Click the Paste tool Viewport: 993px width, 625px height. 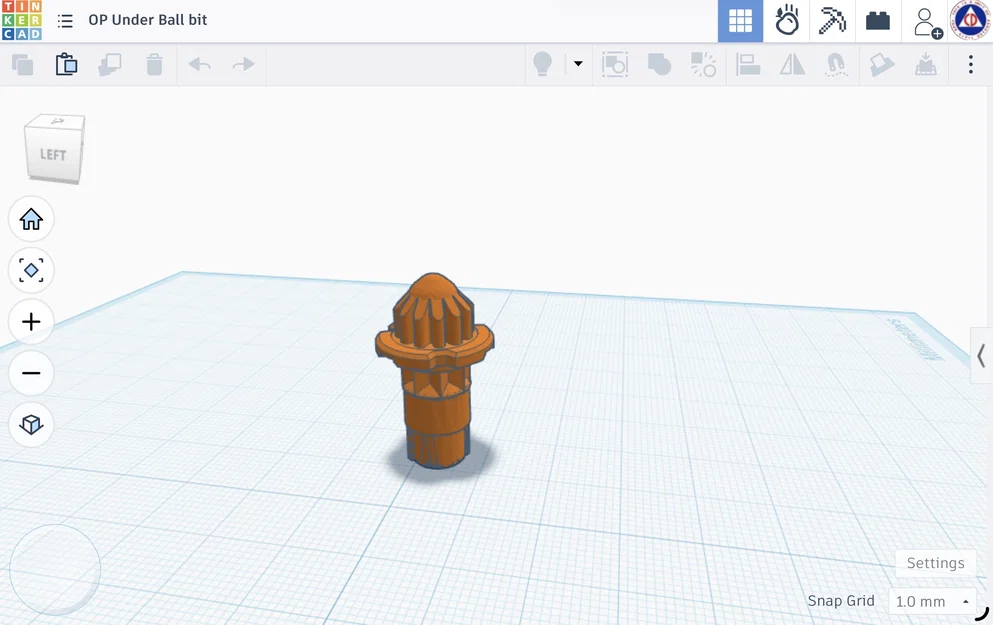(66, 65)
